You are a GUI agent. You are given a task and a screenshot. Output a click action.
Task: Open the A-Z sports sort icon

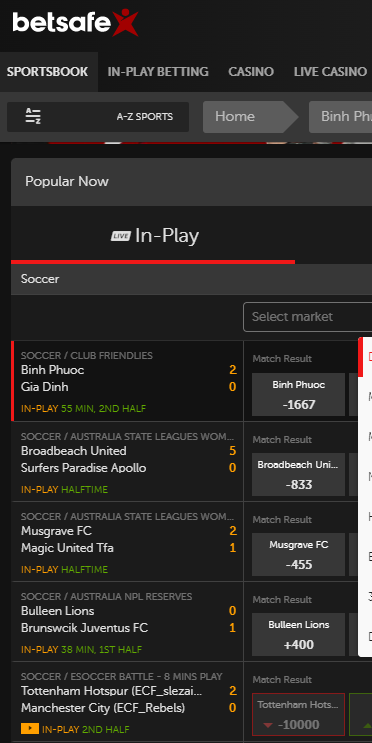pyautogui.click(x=33, y=117)
